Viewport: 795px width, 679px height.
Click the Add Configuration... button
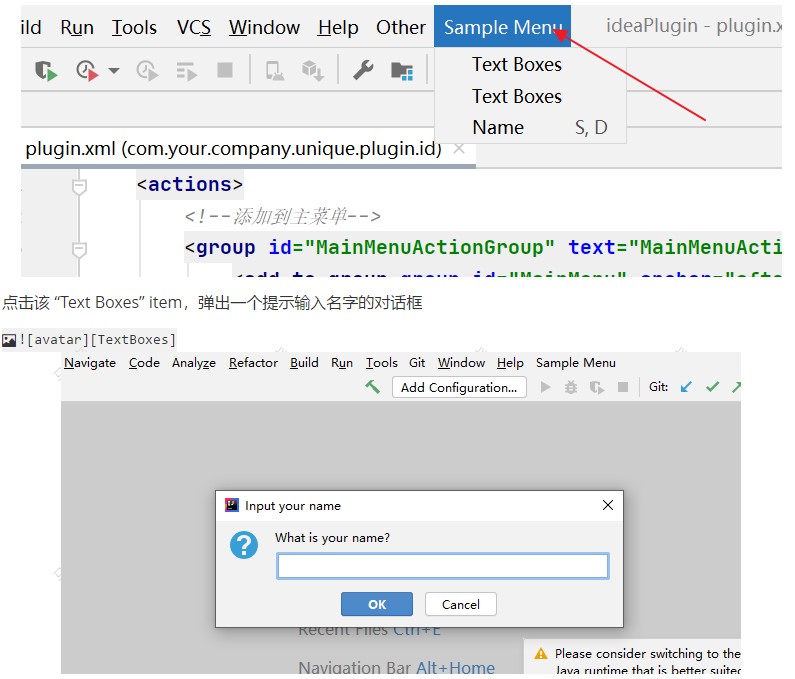(x=459, y=387)
